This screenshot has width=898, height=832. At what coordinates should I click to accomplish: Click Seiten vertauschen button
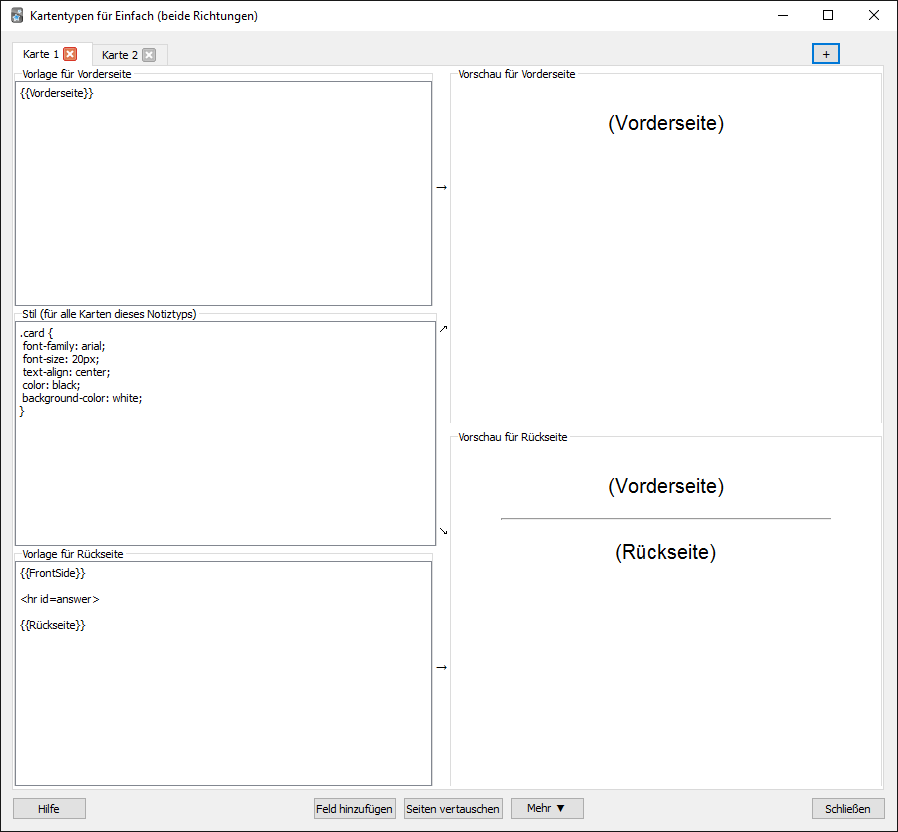pos(453,809)
